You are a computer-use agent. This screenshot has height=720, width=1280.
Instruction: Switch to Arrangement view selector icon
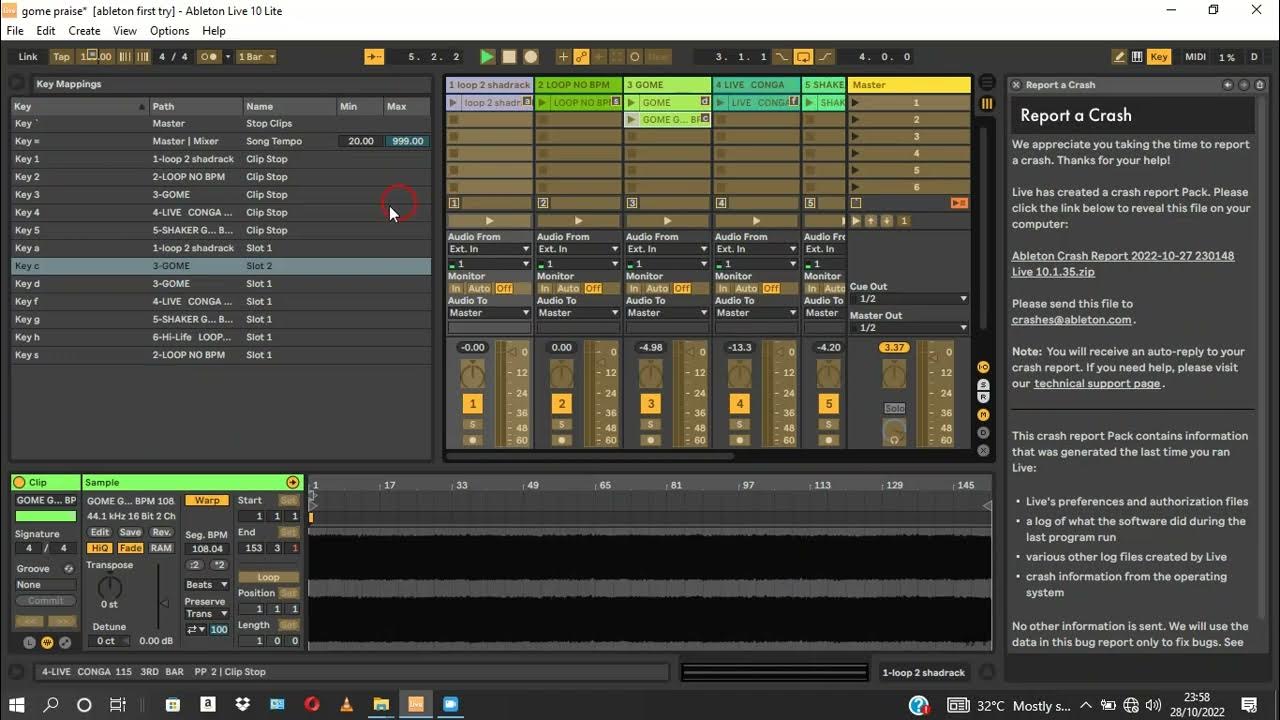987,83
